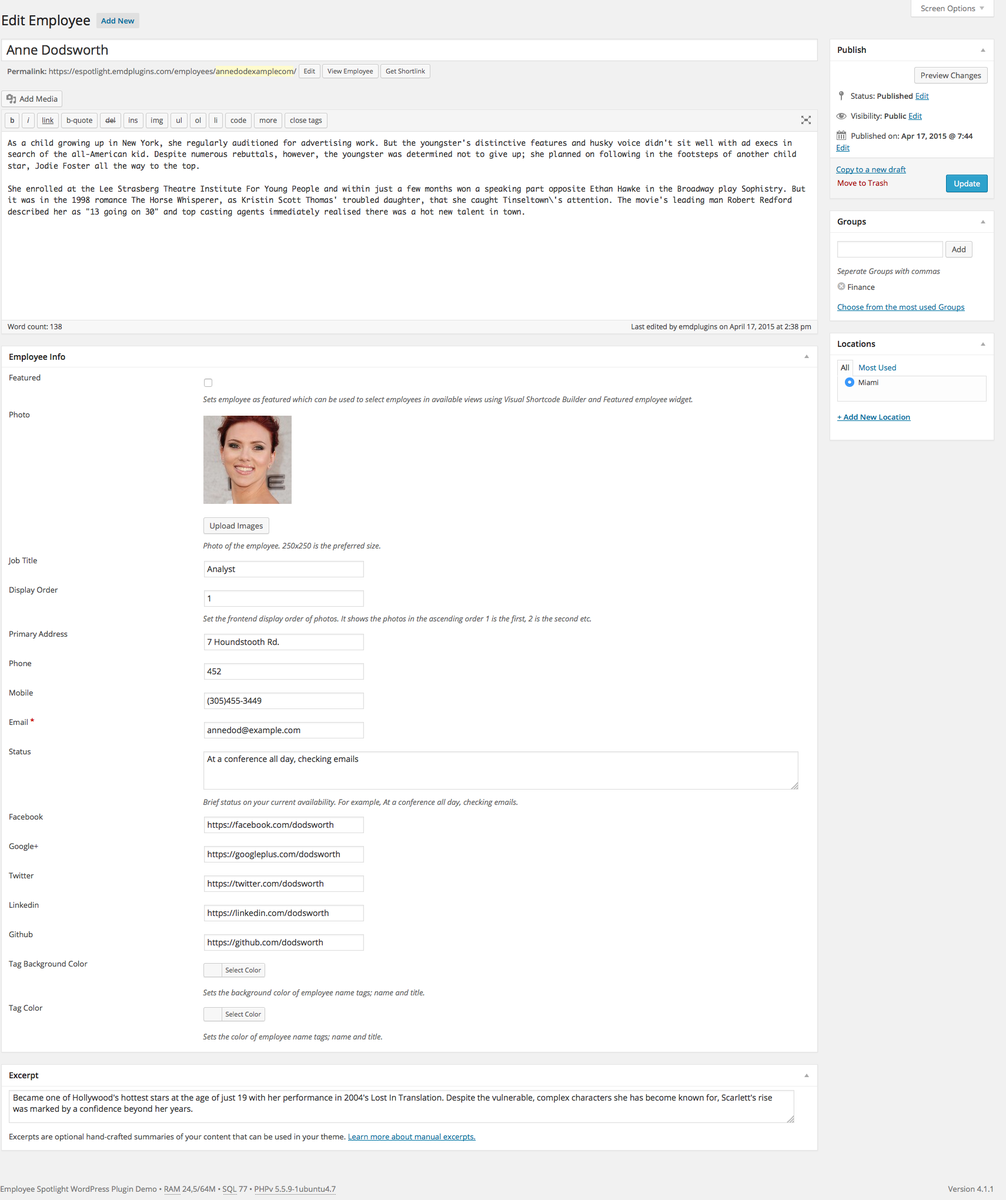Click the Get Shortlink button
1006x1200 pixels.
[x=405, y=71]
